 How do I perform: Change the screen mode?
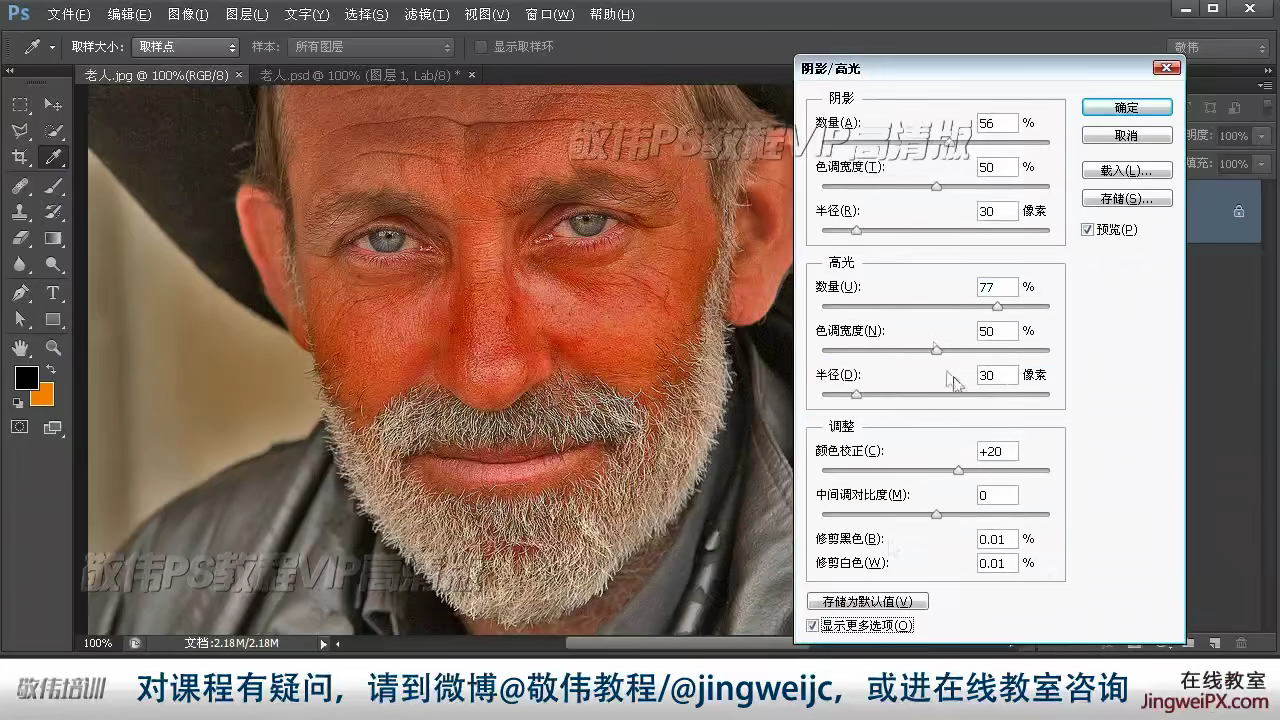click(53, 427)
